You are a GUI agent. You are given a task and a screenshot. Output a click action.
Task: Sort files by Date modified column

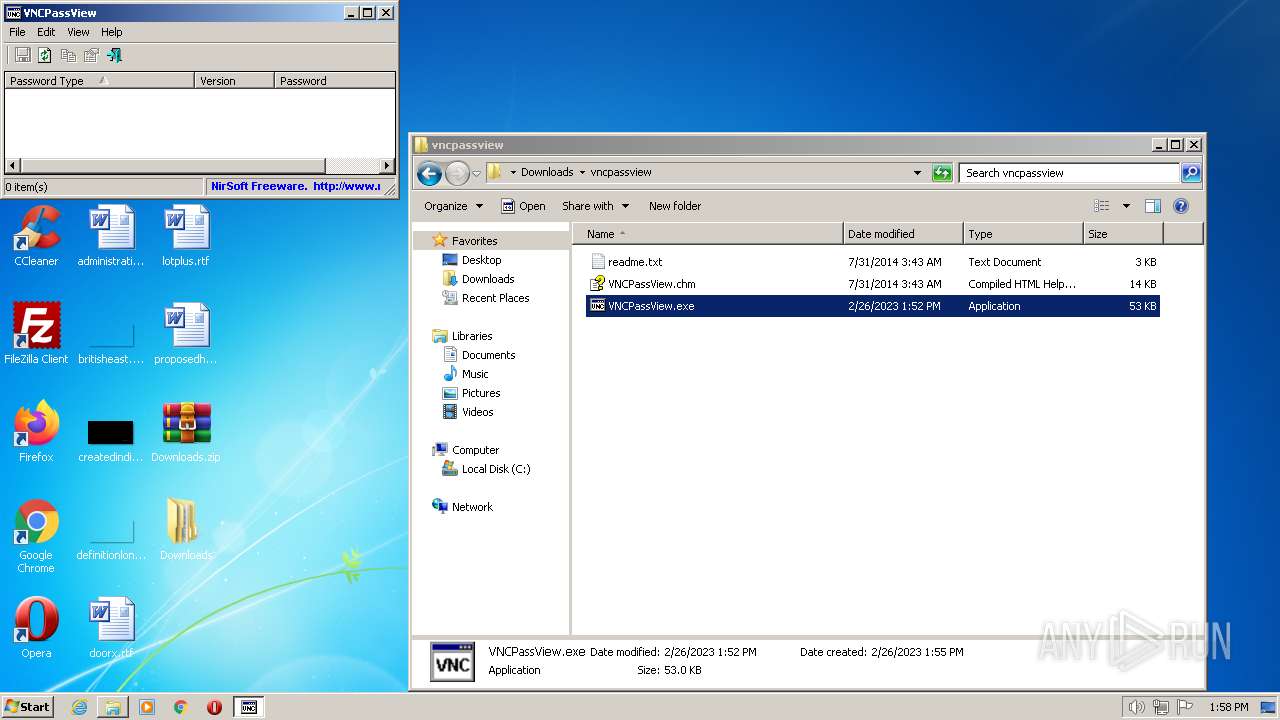[903, 234]
